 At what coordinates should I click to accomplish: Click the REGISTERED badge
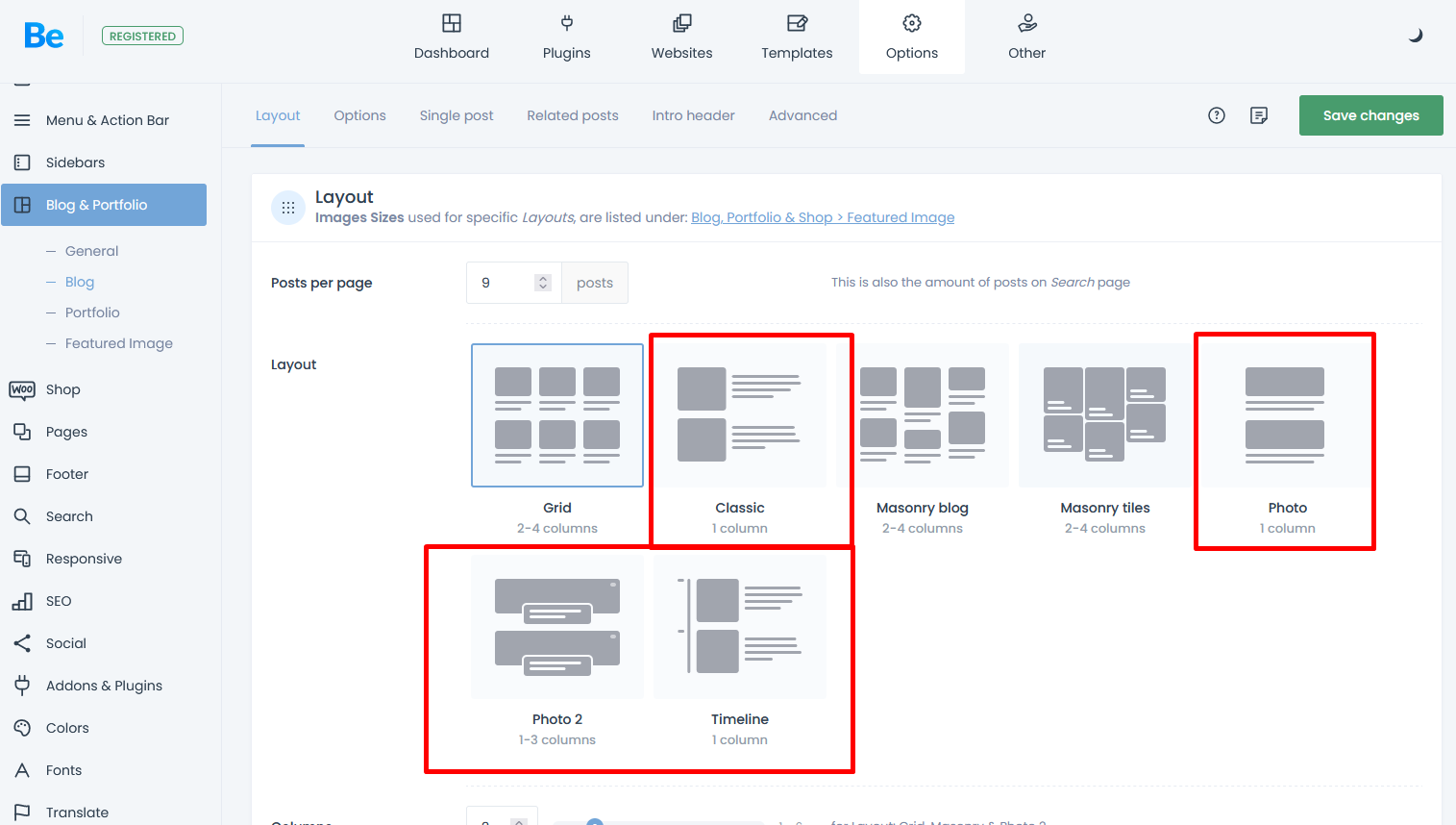(142, 37)
